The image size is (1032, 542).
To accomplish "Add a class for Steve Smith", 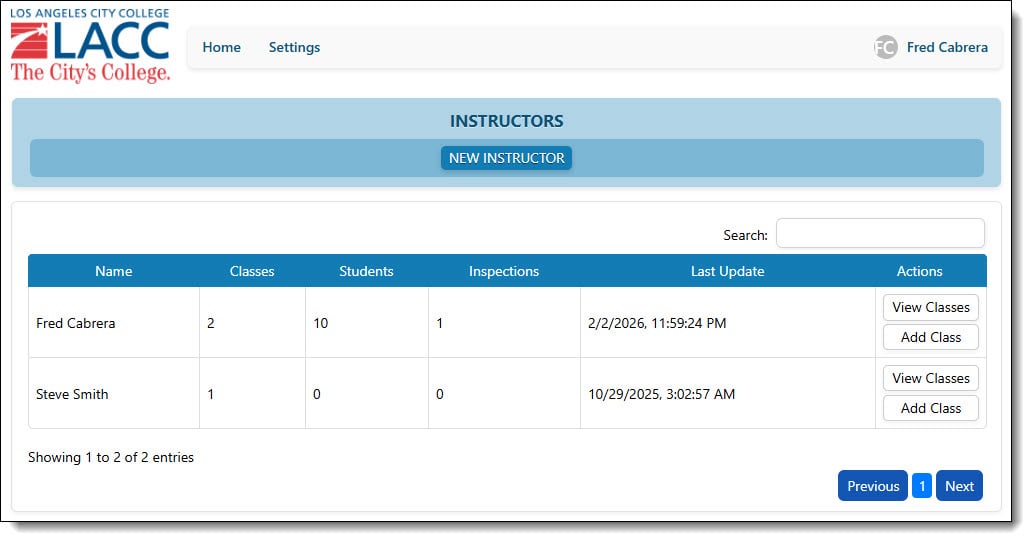I will click(x=930, y=408).
